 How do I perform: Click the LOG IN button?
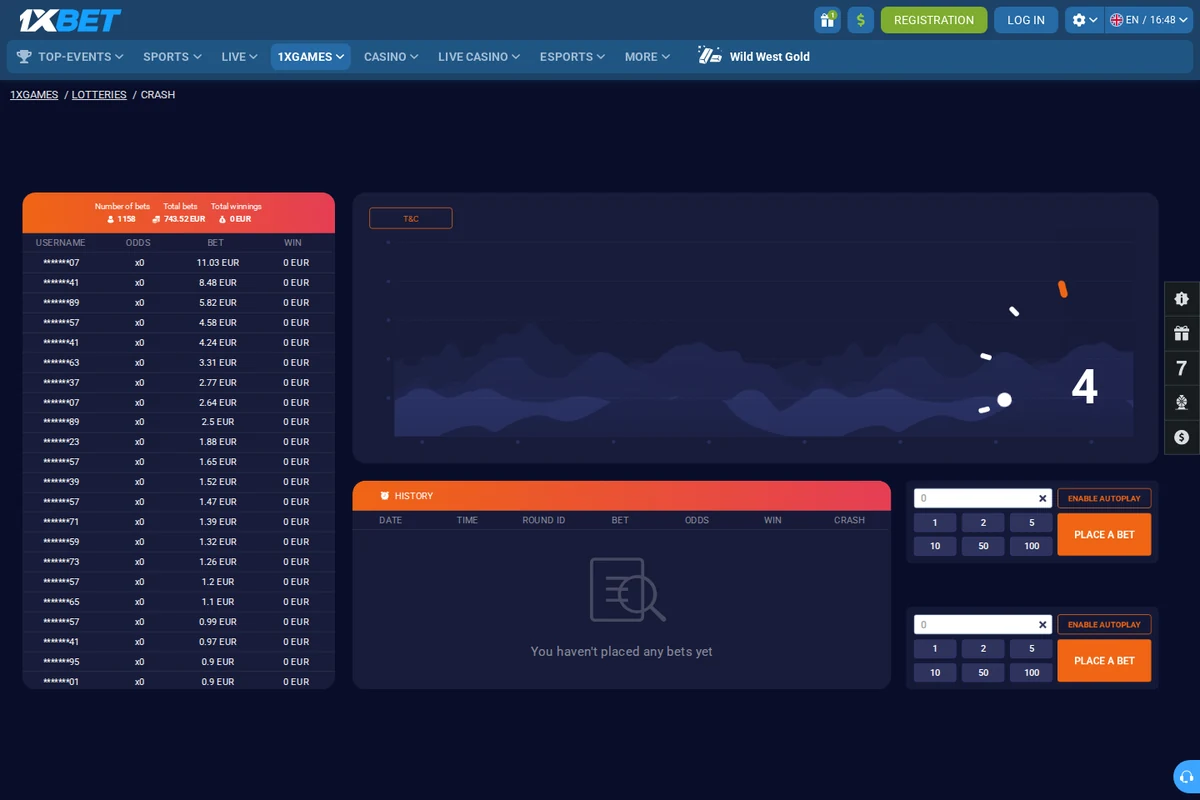coord(1026,20)
